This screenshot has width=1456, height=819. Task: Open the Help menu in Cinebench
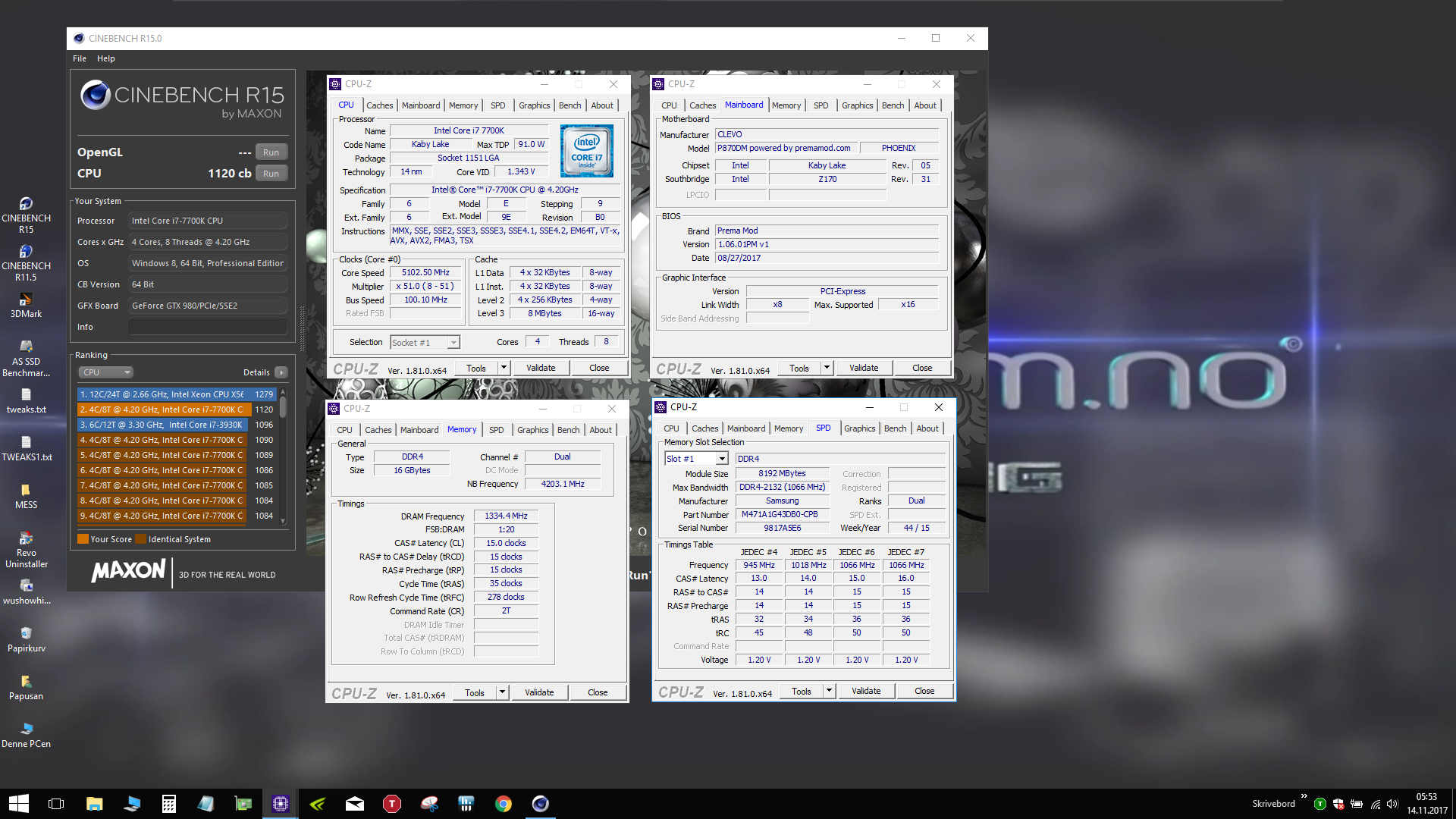(105, 58)
